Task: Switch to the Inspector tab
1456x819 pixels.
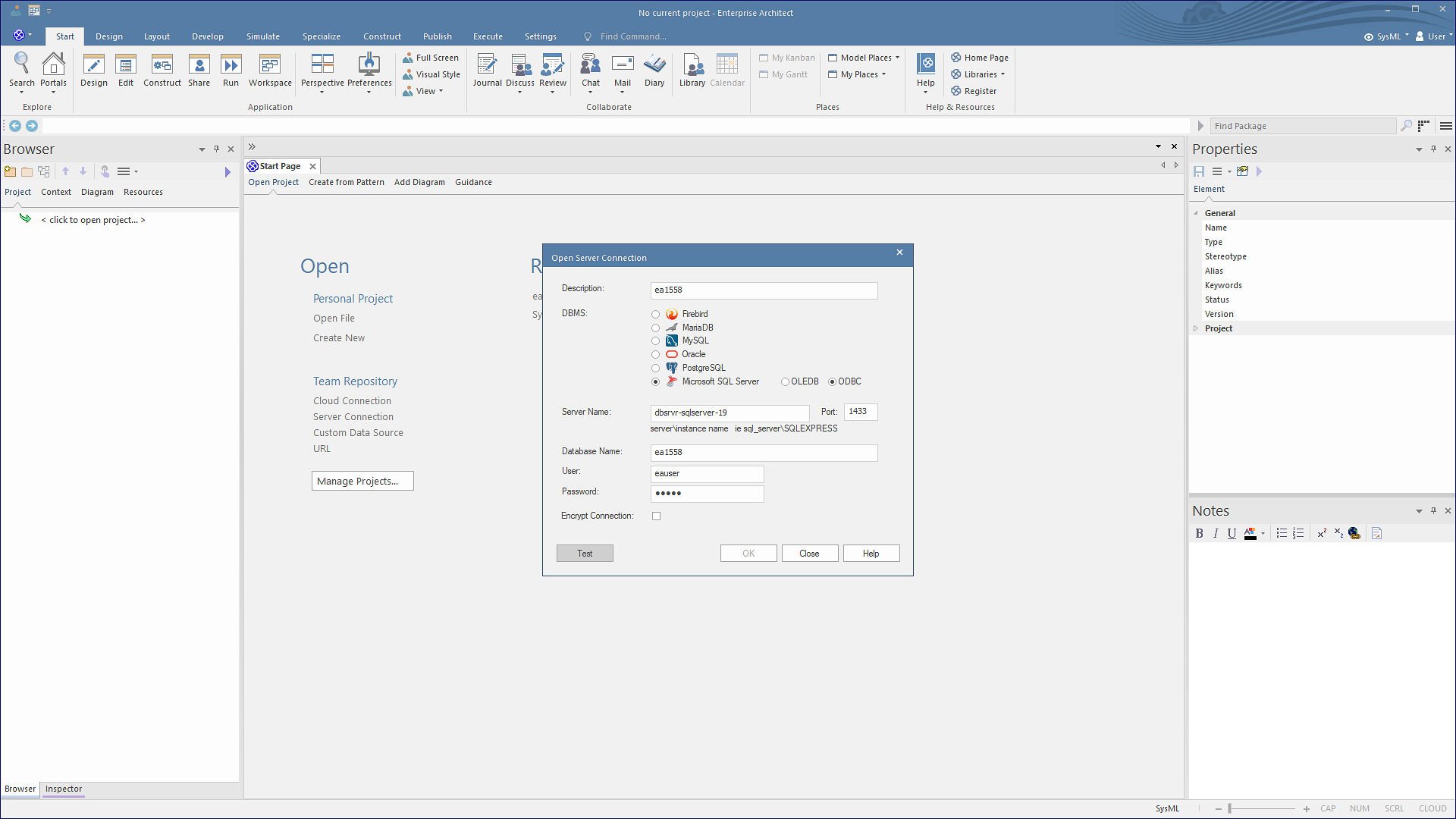Action: click(x=63, y=789)
